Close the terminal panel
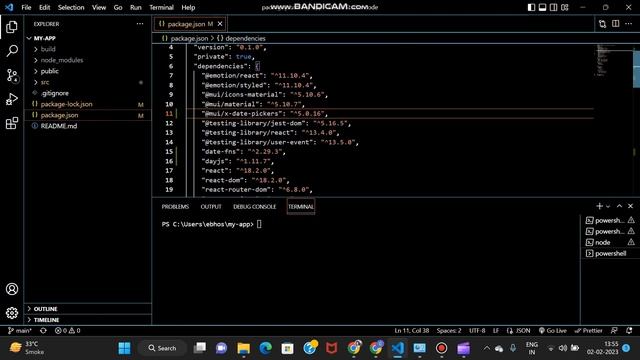This screenshot has width=640, height=360. tap(631, 206)
